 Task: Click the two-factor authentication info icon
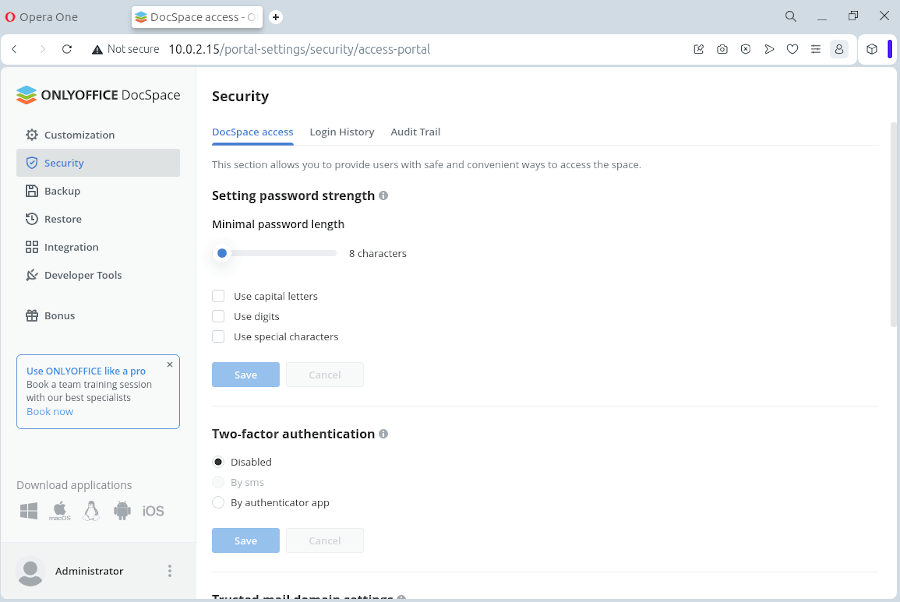[x=384, y=434]
